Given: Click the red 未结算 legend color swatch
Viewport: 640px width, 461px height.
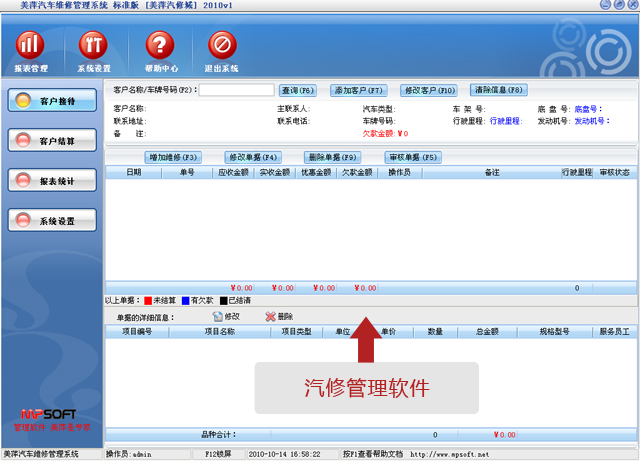Looking at the screenshot, I should coord(148,300).
